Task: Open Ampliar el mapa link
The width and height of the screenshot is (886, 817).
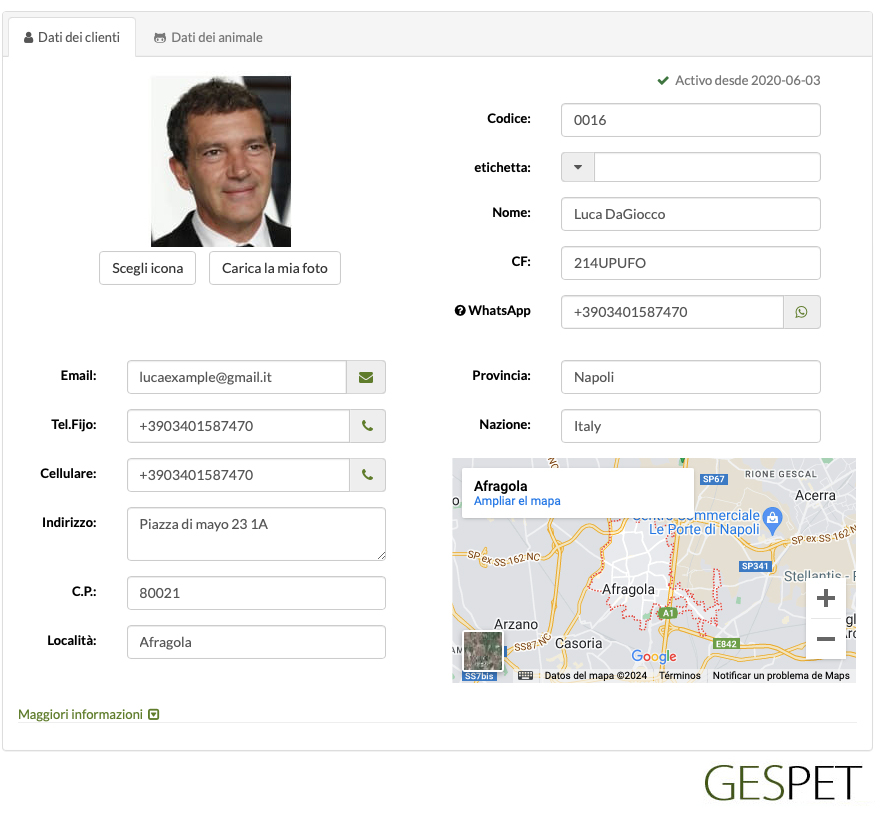Action: (x=517, y=501)
